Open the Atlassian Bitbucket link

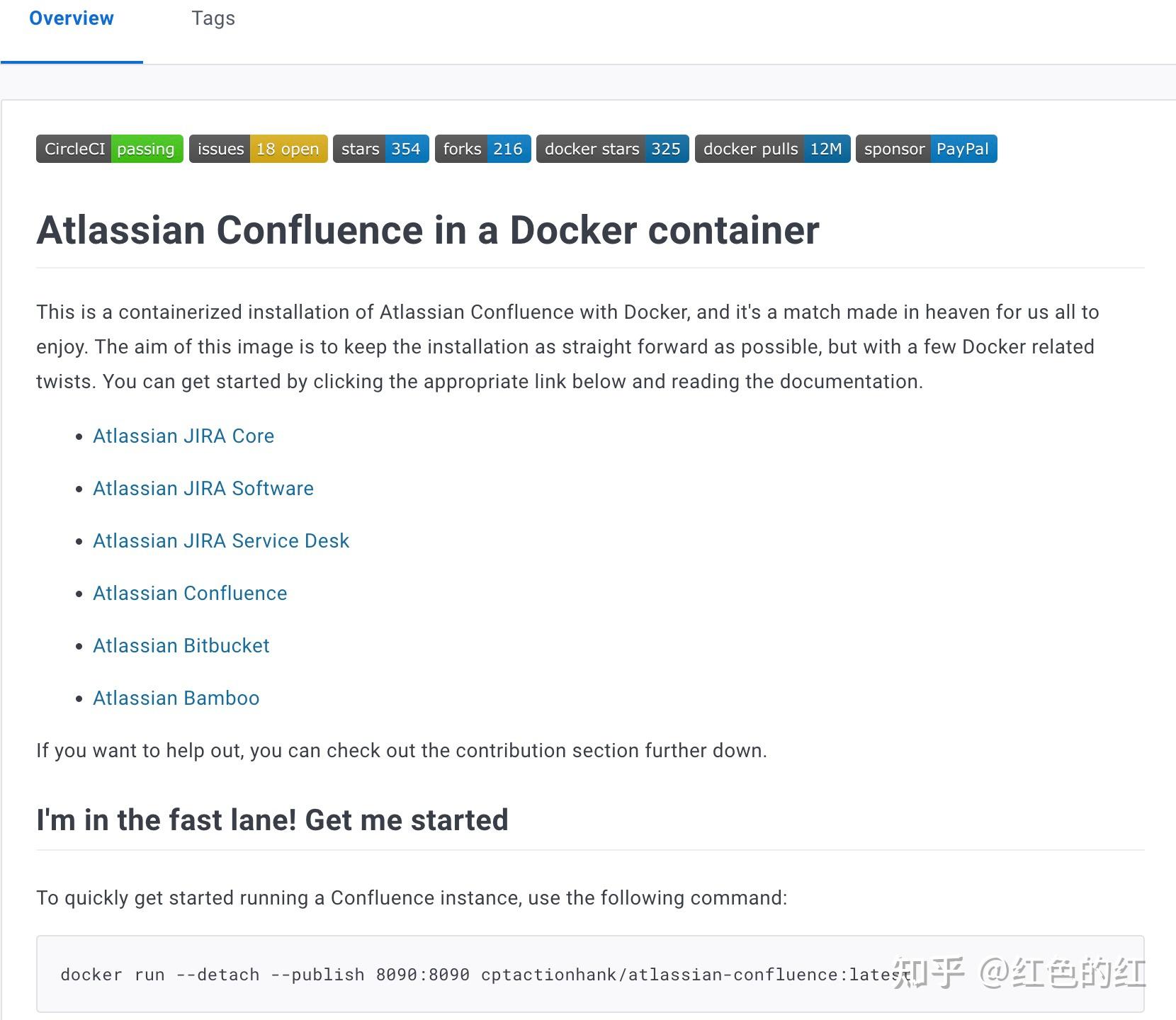pyautogui.click(x=181, y=645)
